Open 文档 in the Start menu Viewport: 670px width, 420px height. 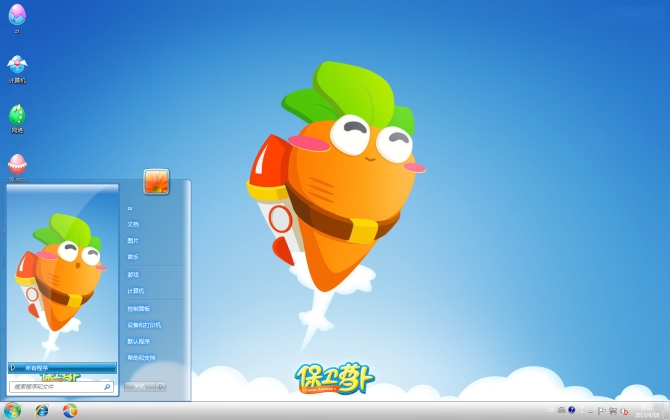(x=133, y=224)
